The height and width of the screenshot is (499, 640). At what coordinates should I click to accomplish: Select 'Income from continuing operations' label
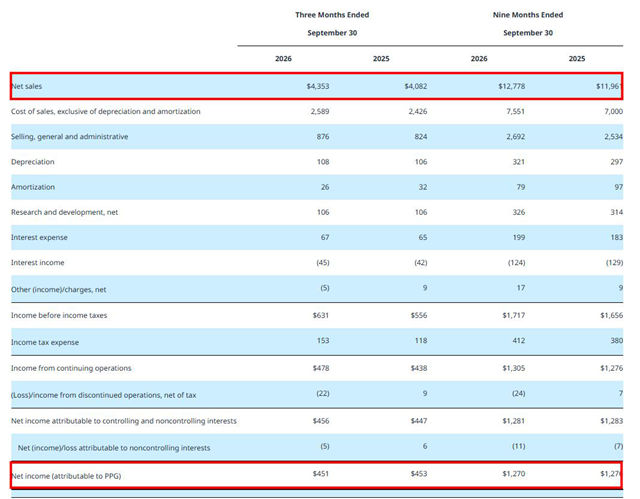tap(71, 368)
